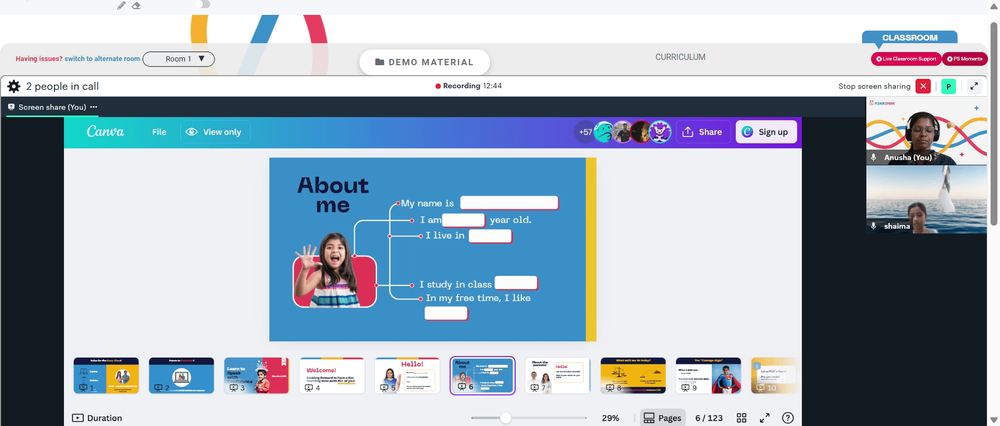The image size is (1000, 426).
Task: Click the purple lion viewer avatar
Action: pyautogui.click(x=659, y=132)
